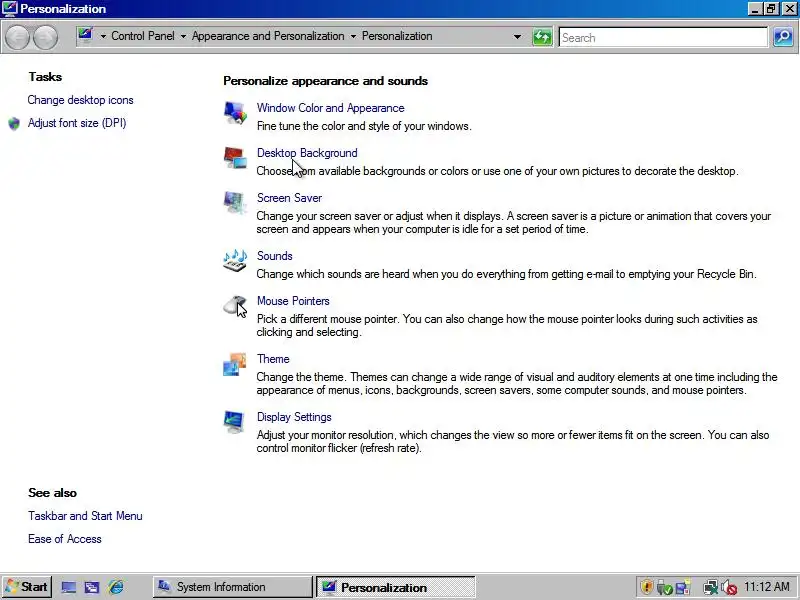This screenshot has width=800, height=600.
Task: Open the Screen Saver link
Action: point(289,197)
